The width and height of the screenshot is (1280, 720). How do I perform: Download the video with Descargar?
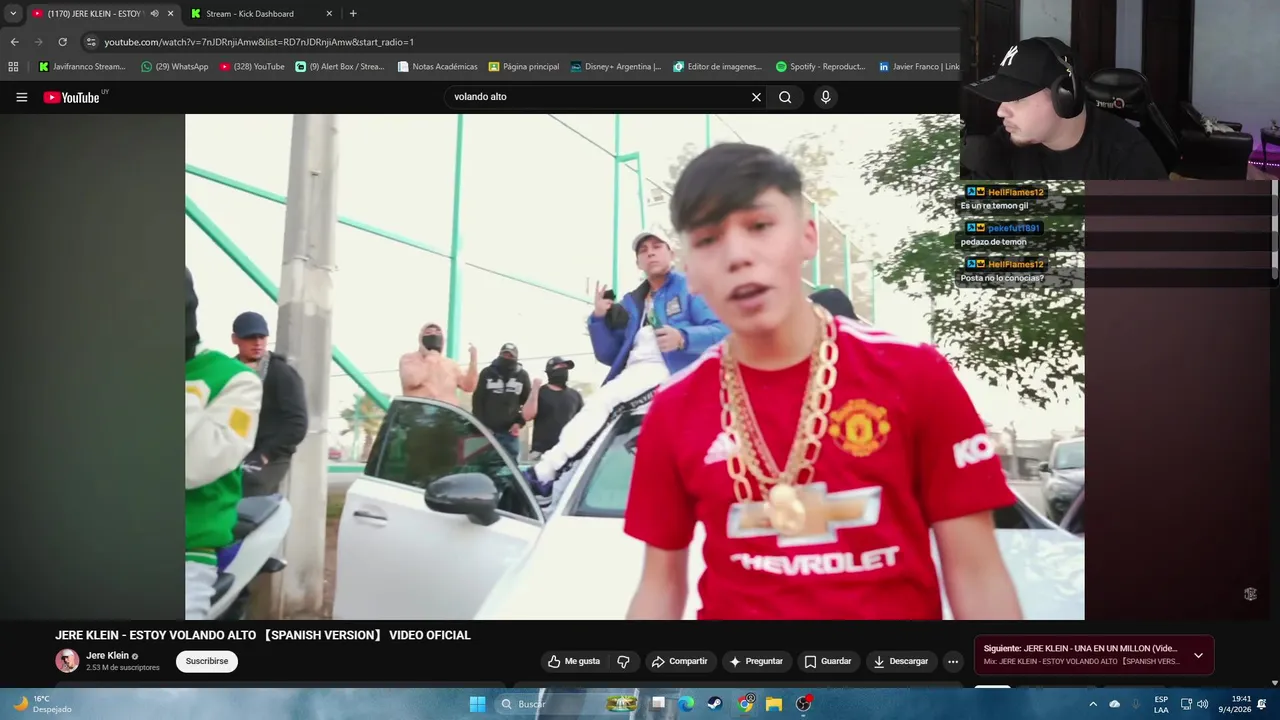click(901, 661)
